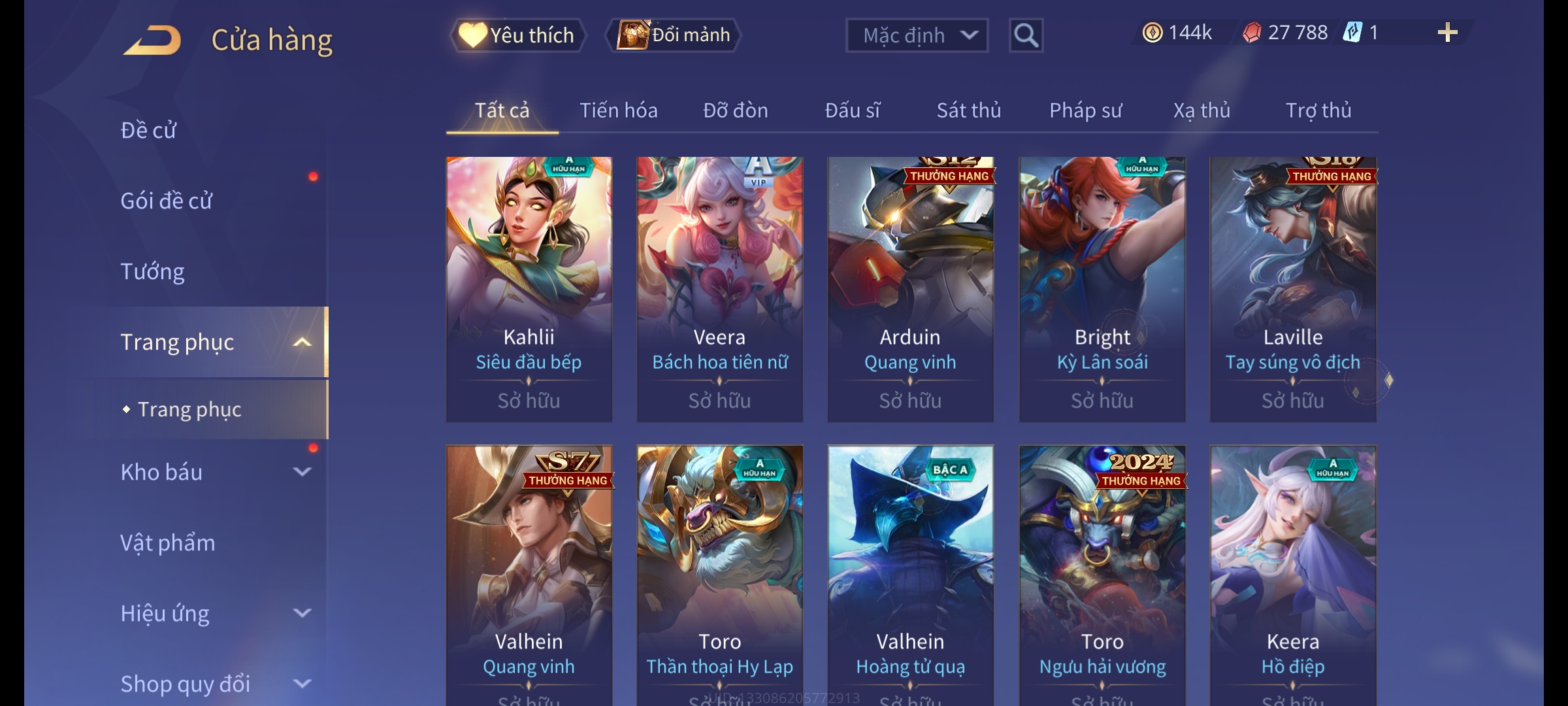Screen dimensions: 1568x706
Task: Expand the Hiệu ứng sidebar section
Action: point(302,613)
